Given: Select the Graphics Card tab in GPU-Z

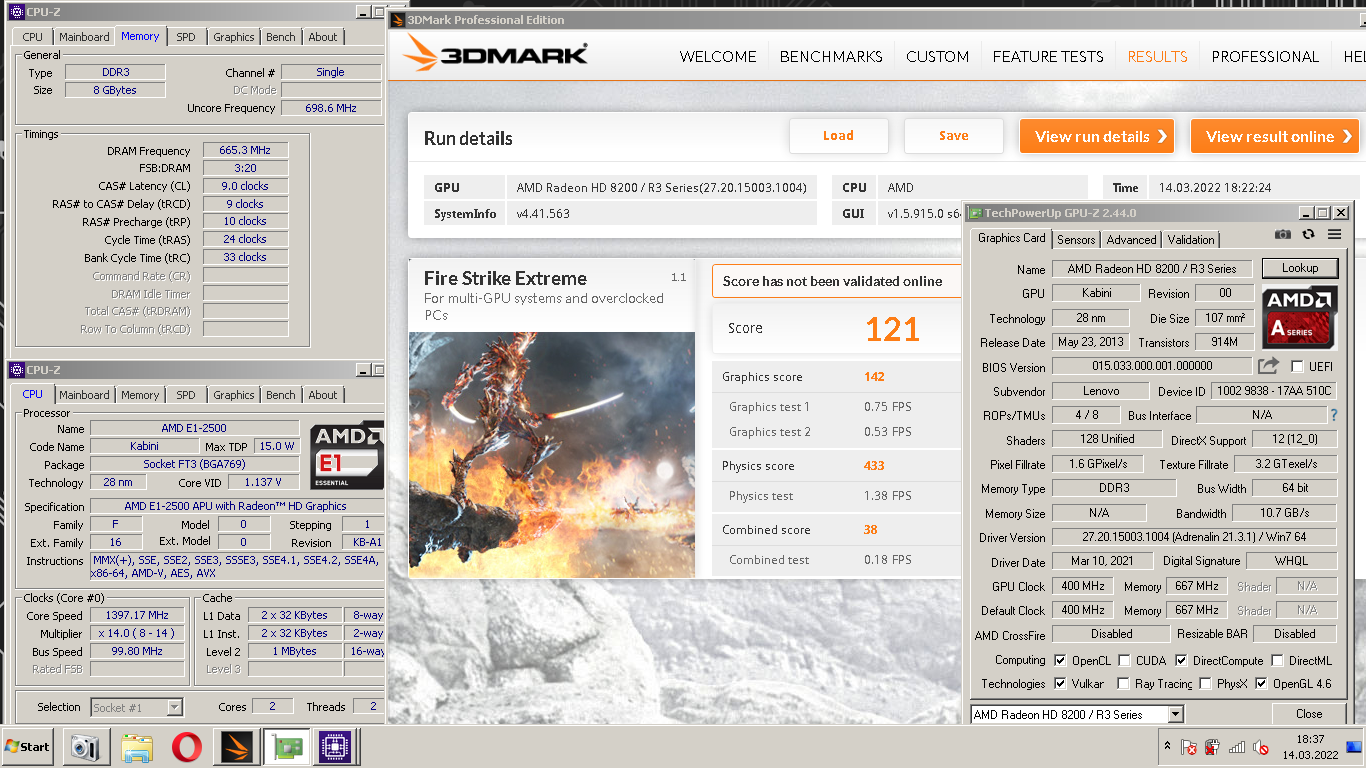Looking at the screenshot, I should pos(1011,238).
